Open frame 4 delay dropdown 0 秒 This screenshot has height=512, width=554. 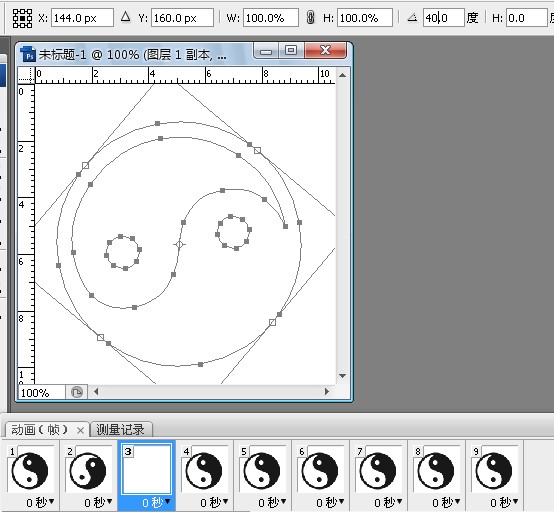coord(214,502)
